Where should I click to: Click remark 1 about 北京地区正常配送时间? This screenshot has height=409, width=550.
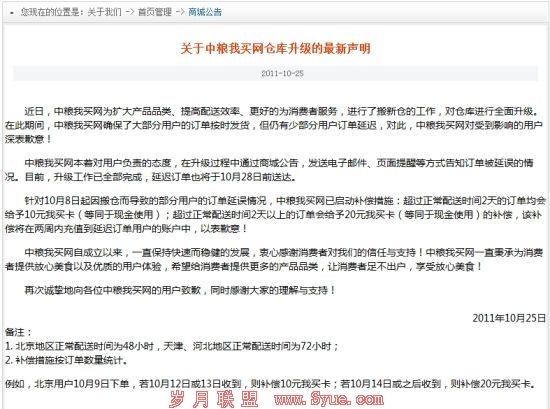coord(172,346)
